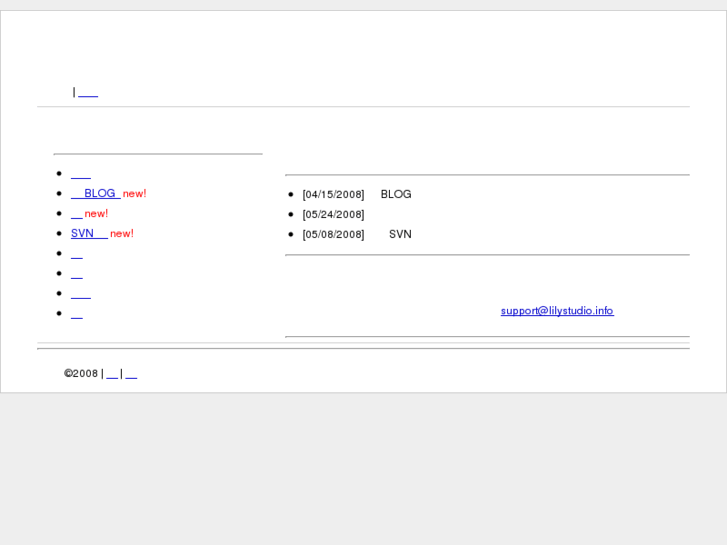Select the [05/24/2008] news date
Image resolution: width=727 pixels, height=545 pixels.
tap(333, 214)
